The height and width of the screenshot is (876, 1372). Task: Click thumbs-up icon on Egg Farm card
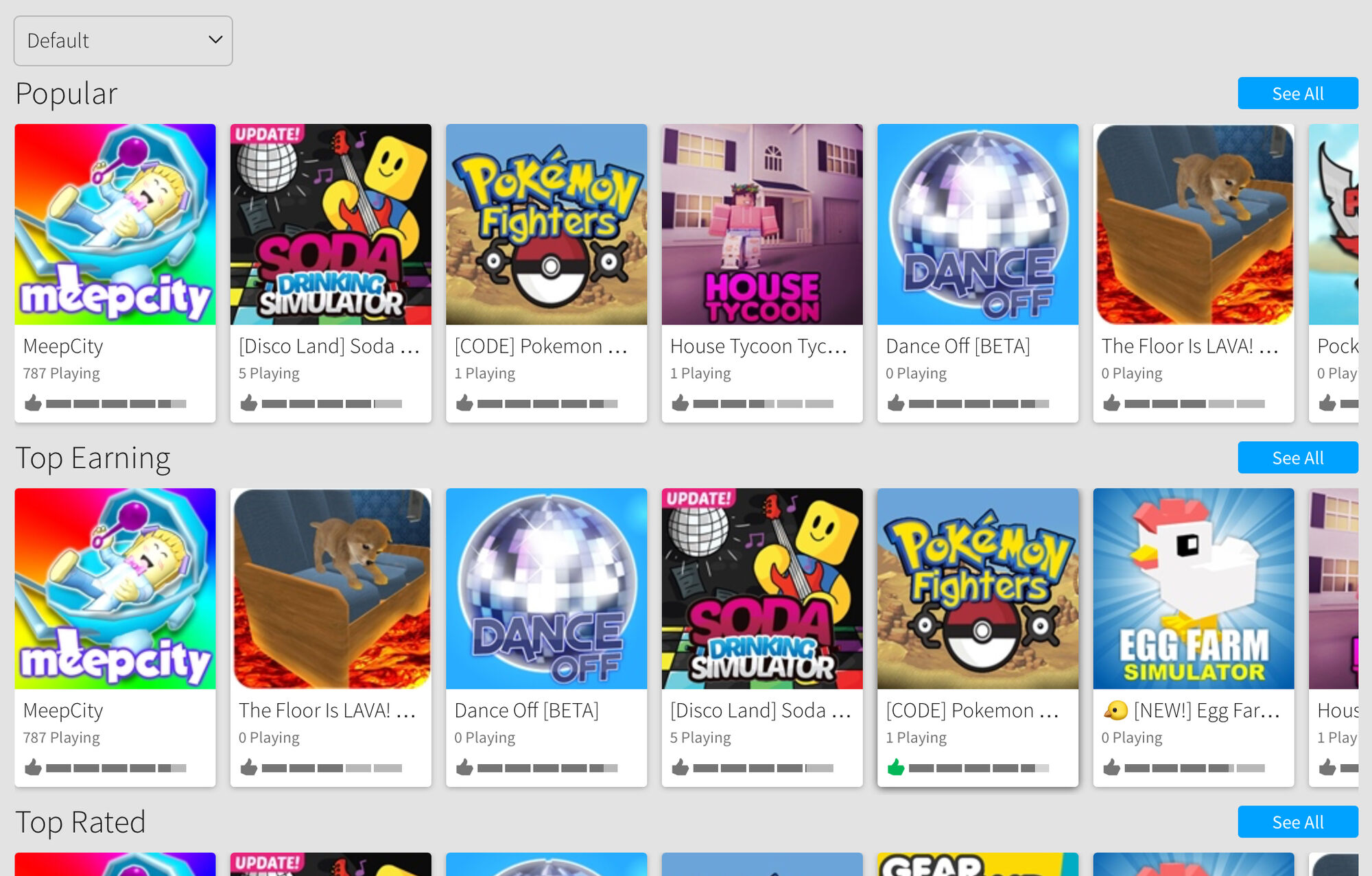click(1112, 767)
